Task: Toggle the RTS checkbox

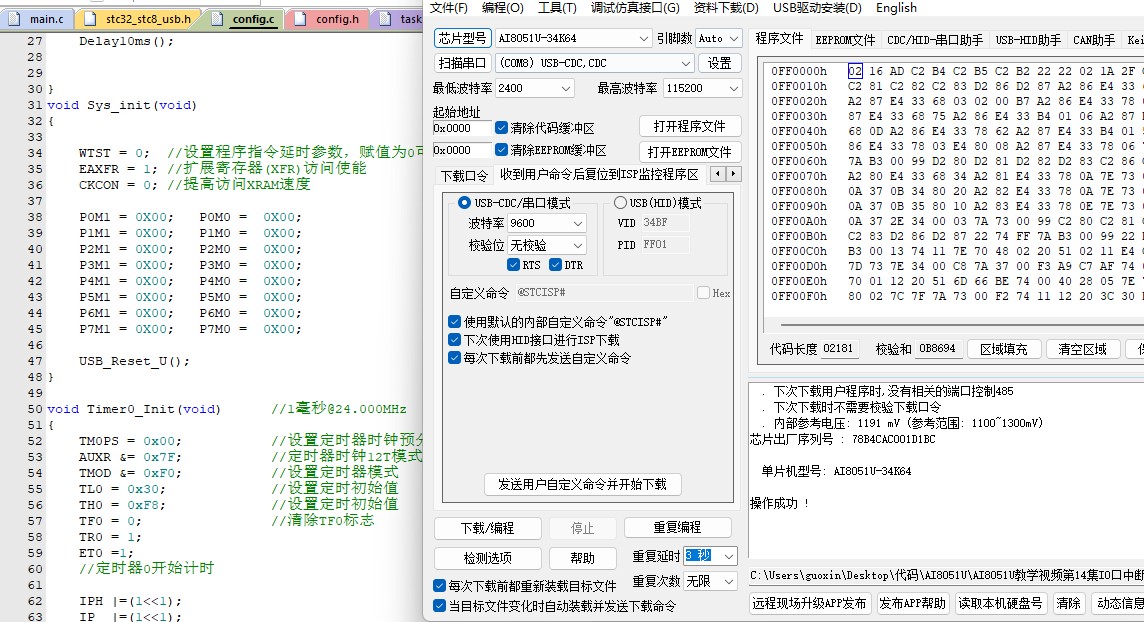Action: click(514, 265)
